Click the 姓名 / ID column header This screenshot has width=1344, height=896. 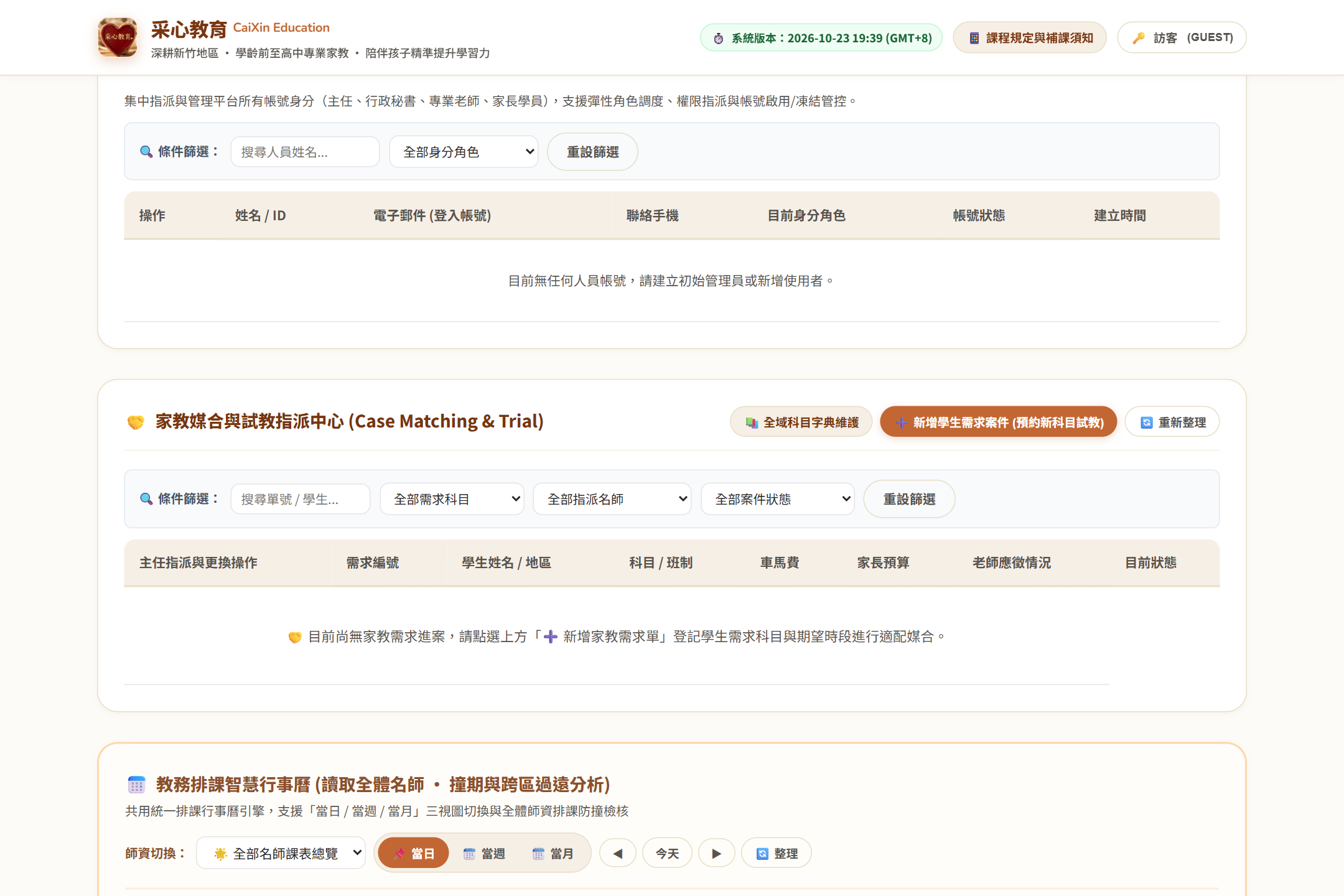pyautogui.click(x=261, y=215)
